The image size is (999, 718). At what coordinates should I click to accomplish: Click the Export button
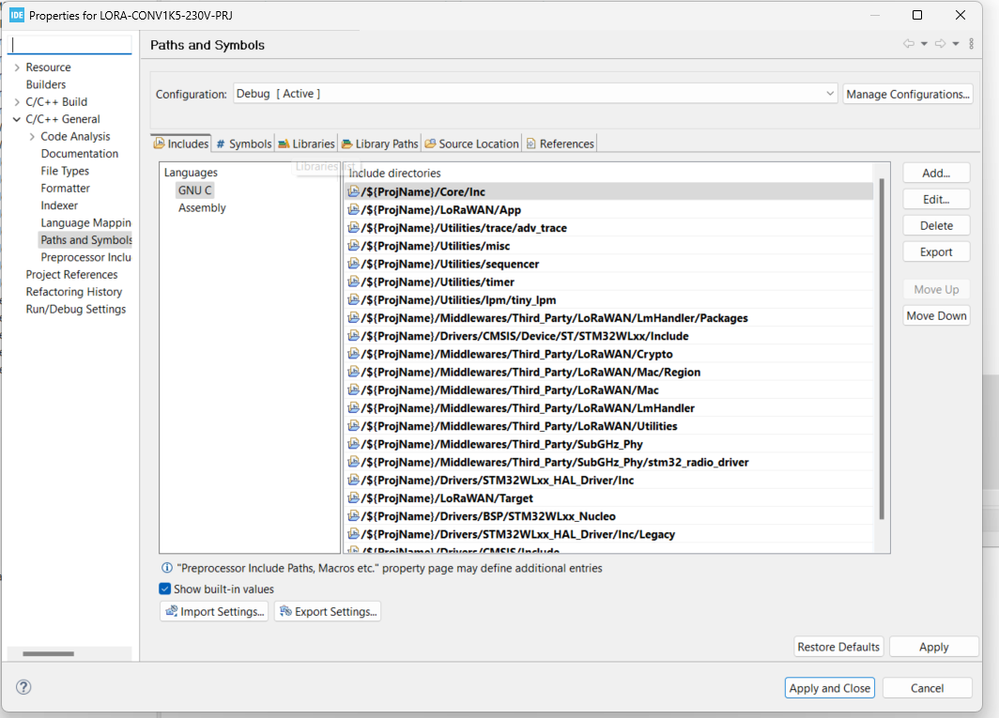936,252
